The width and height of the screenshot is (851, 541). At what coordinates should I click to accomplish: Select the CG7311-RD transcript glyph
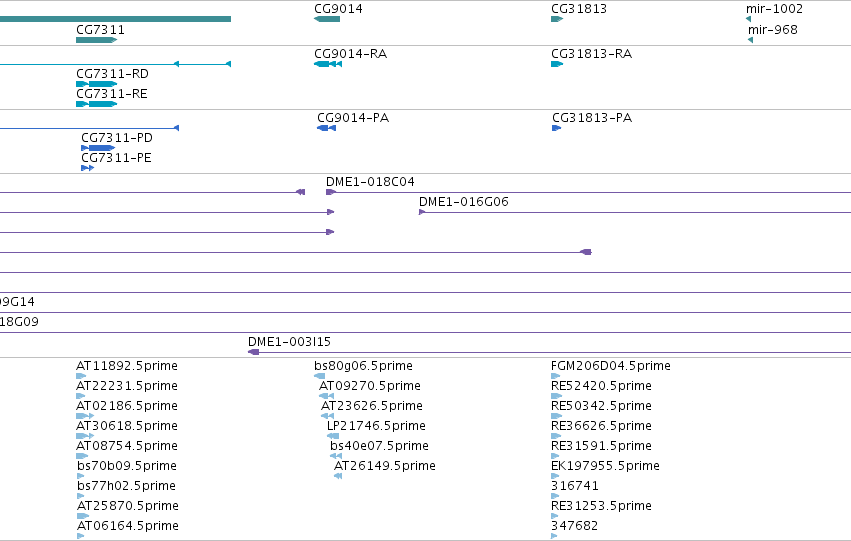point(97,84)
